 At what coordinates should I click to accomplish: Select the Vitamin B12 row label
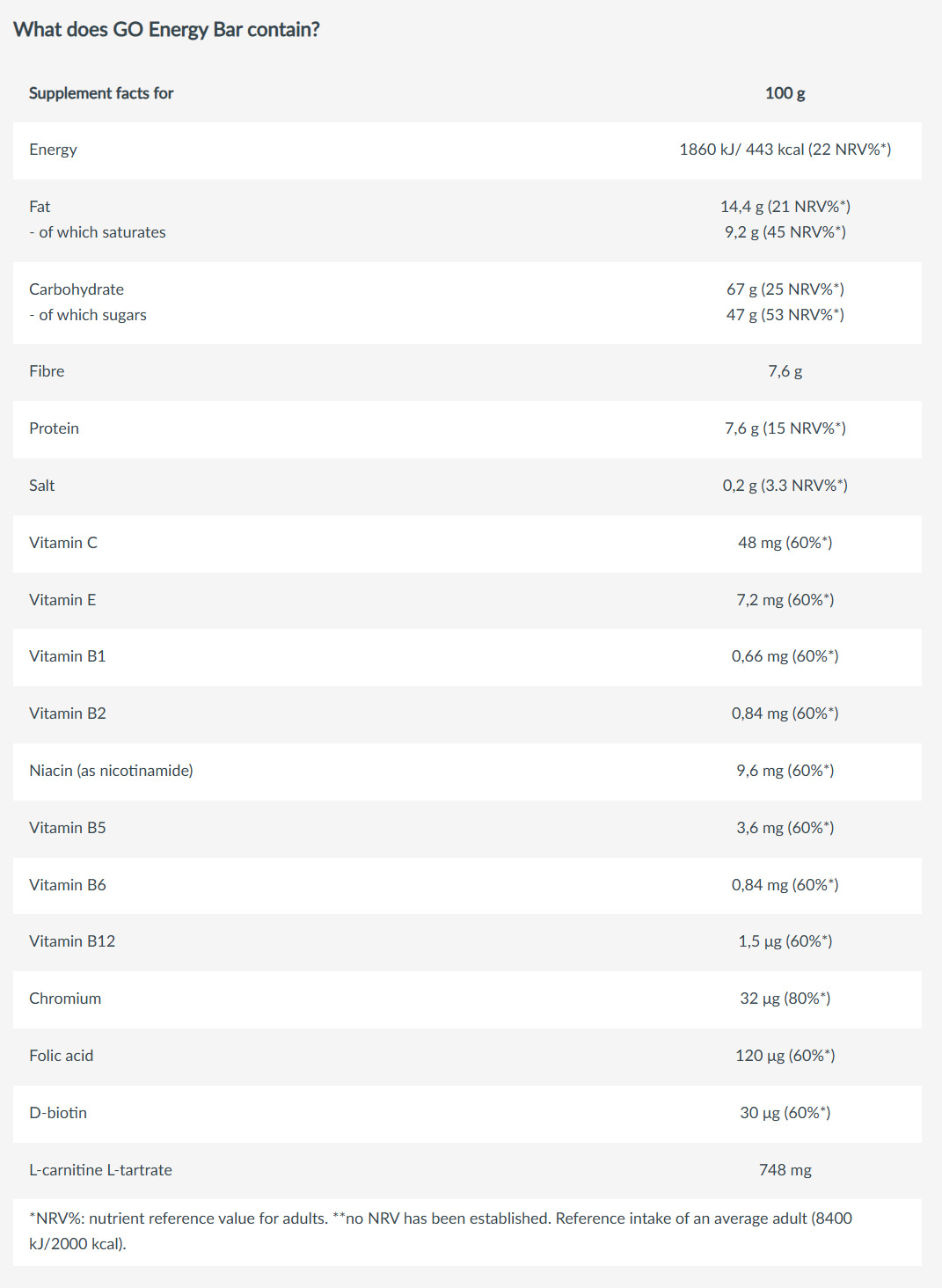[72, 941]
